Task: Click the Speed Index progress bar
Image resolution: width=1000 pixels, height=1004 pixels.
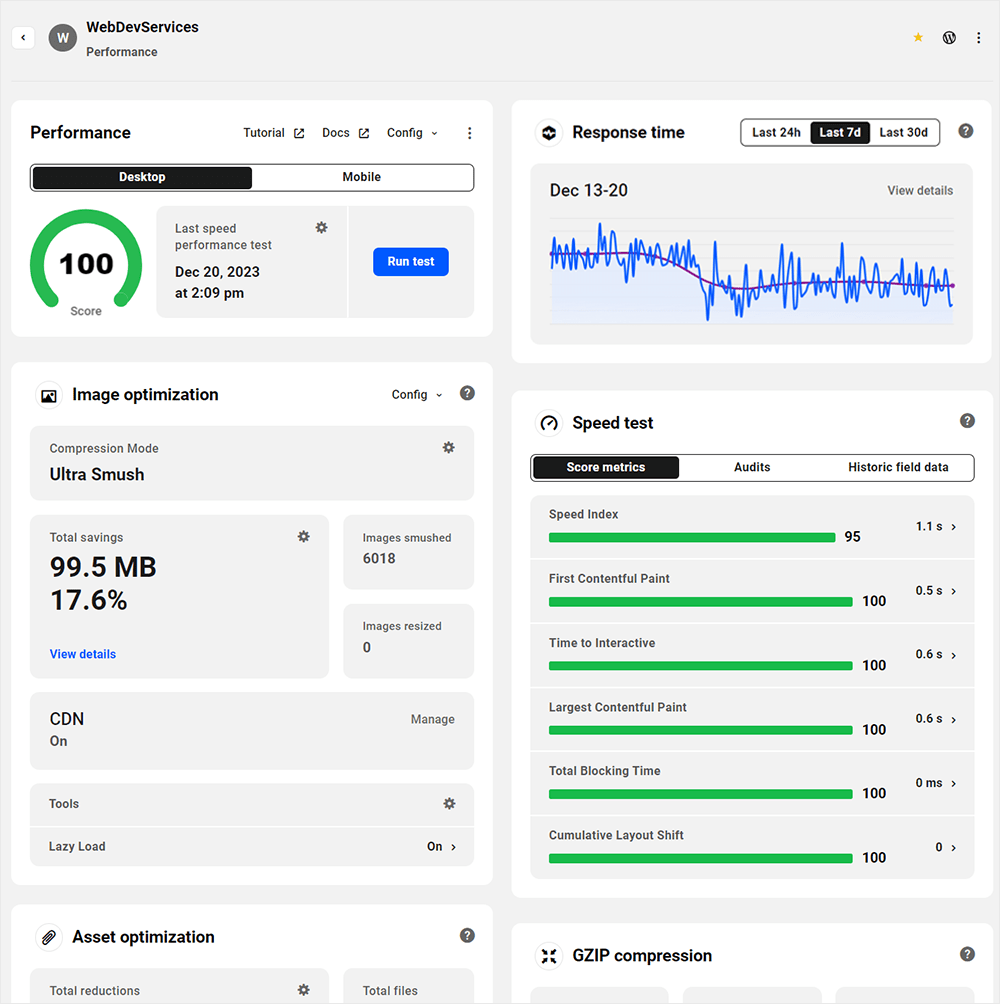Action: click(x=692, y=538)
